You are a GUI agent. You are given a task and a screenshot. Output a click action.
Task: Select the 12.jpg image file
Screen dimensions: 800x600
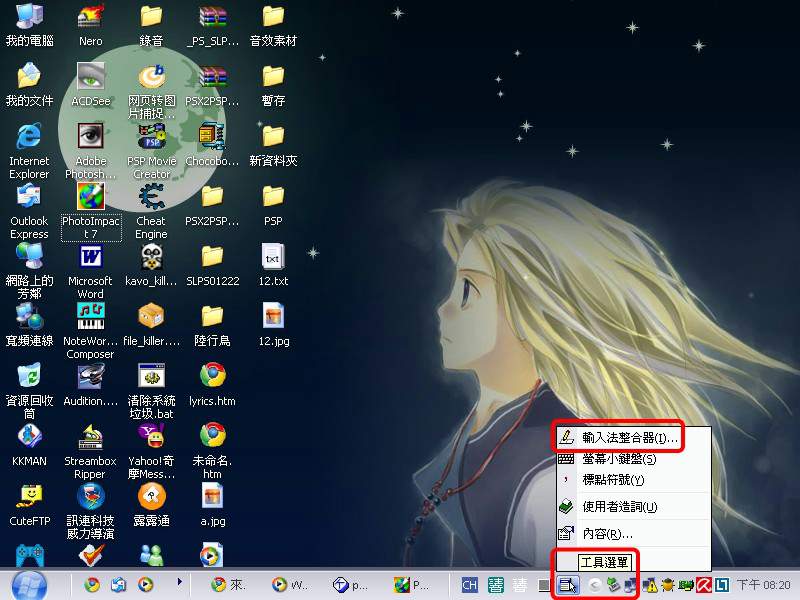coord(273,326)
